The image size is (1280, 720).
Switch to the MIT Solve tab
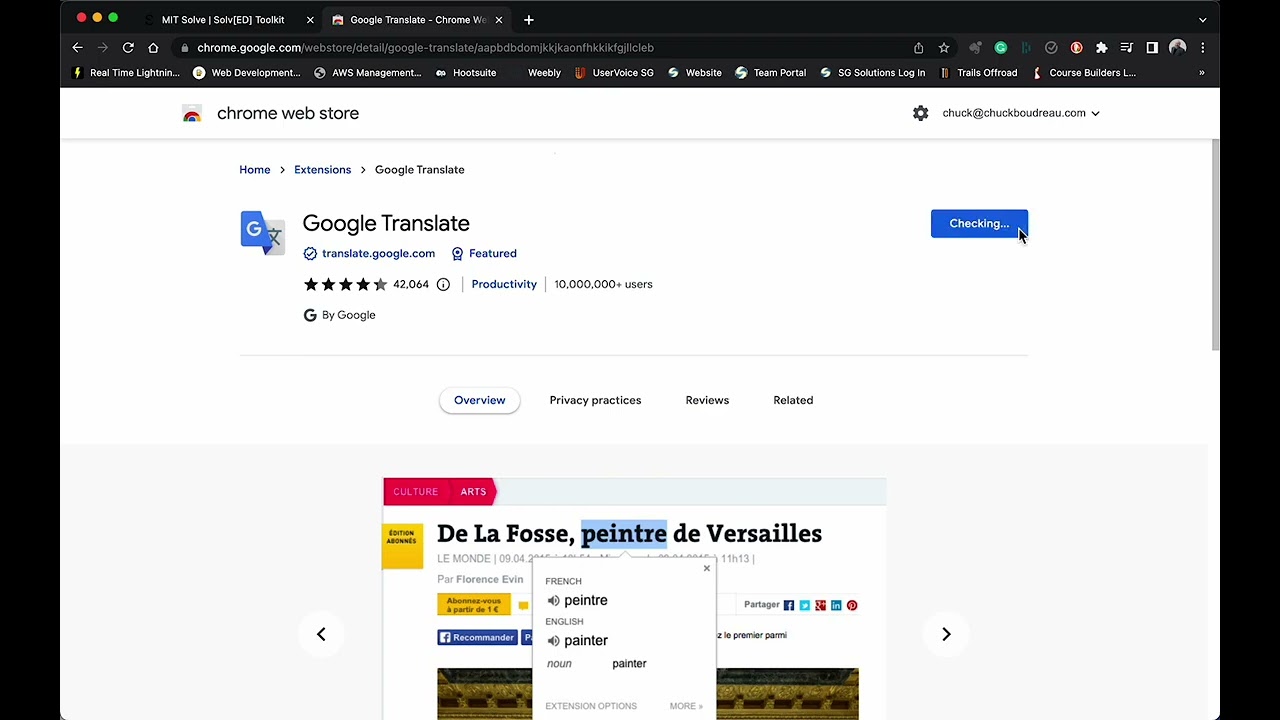222,19
